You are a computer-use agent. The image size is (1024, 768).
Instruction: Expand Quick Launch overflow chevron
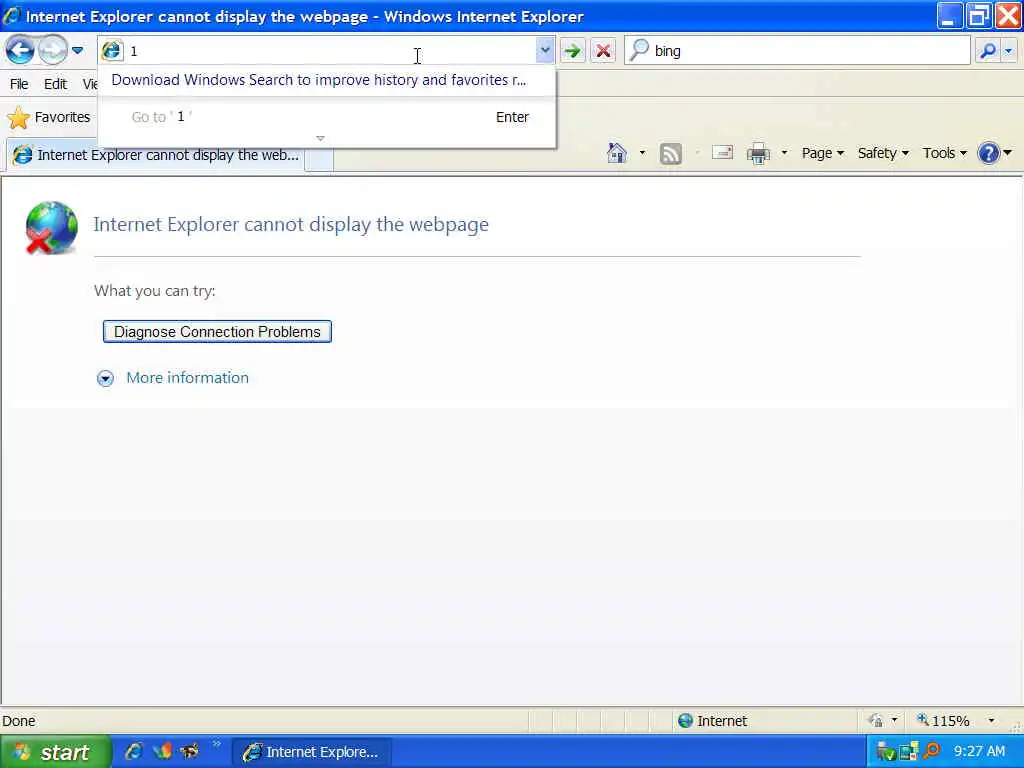click(217, 744)
